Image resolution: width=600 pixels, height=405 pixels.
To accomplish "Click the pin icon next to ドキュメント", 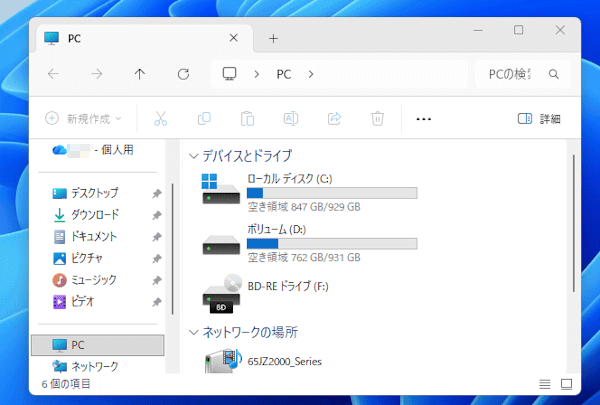I will pyautogui.click(x=157, y=237).
